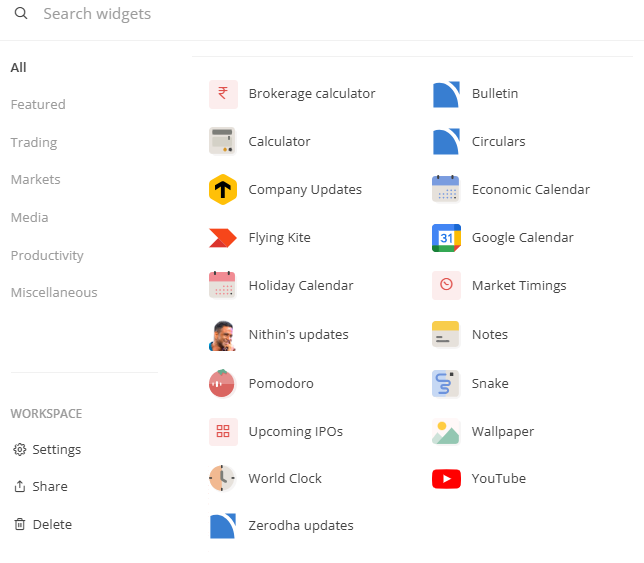
Task: Open Nithin's updates avatar
Action: coord(223,335)
